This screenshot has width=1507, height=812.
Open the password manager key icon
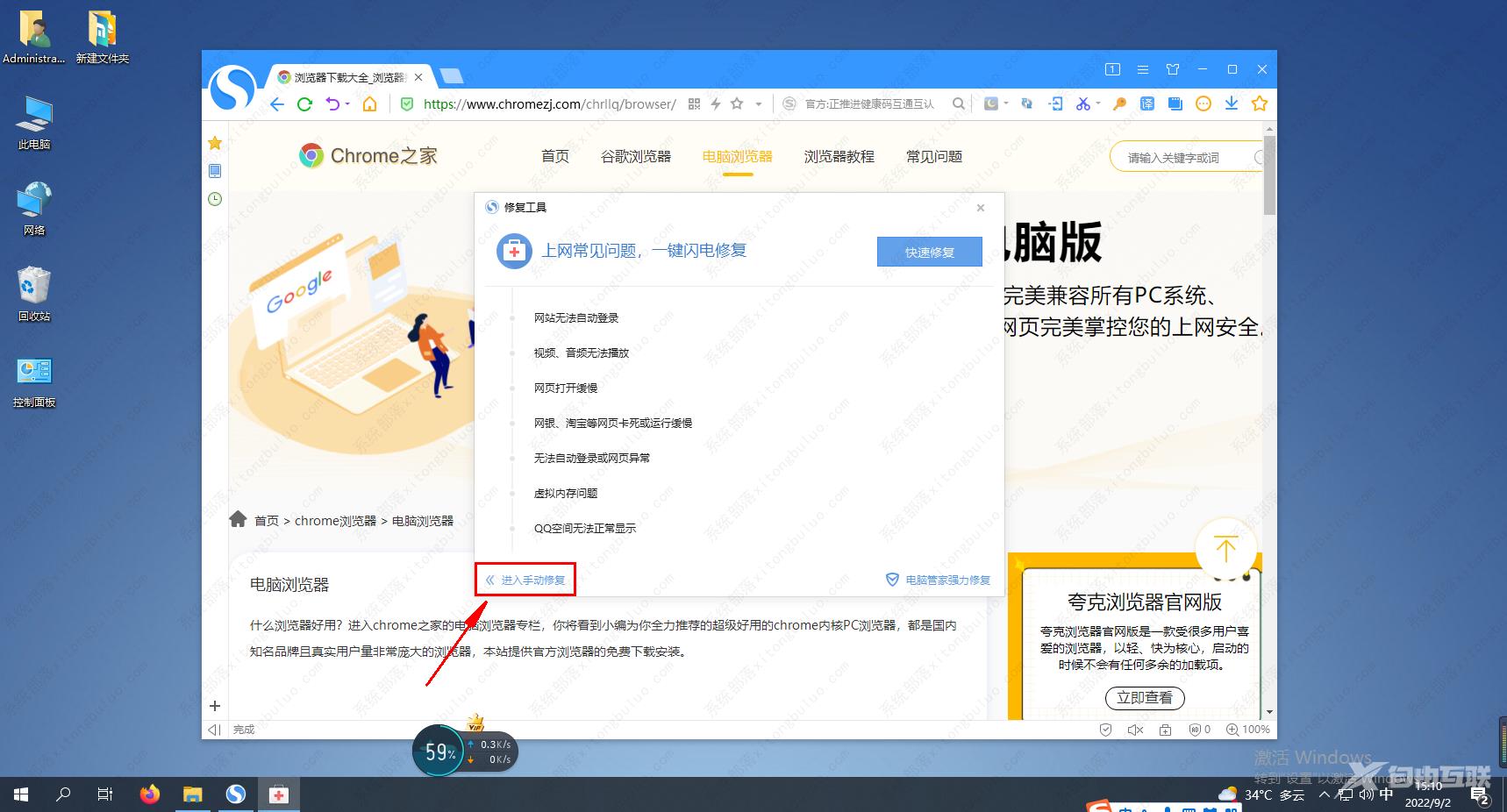[1121, 103]
